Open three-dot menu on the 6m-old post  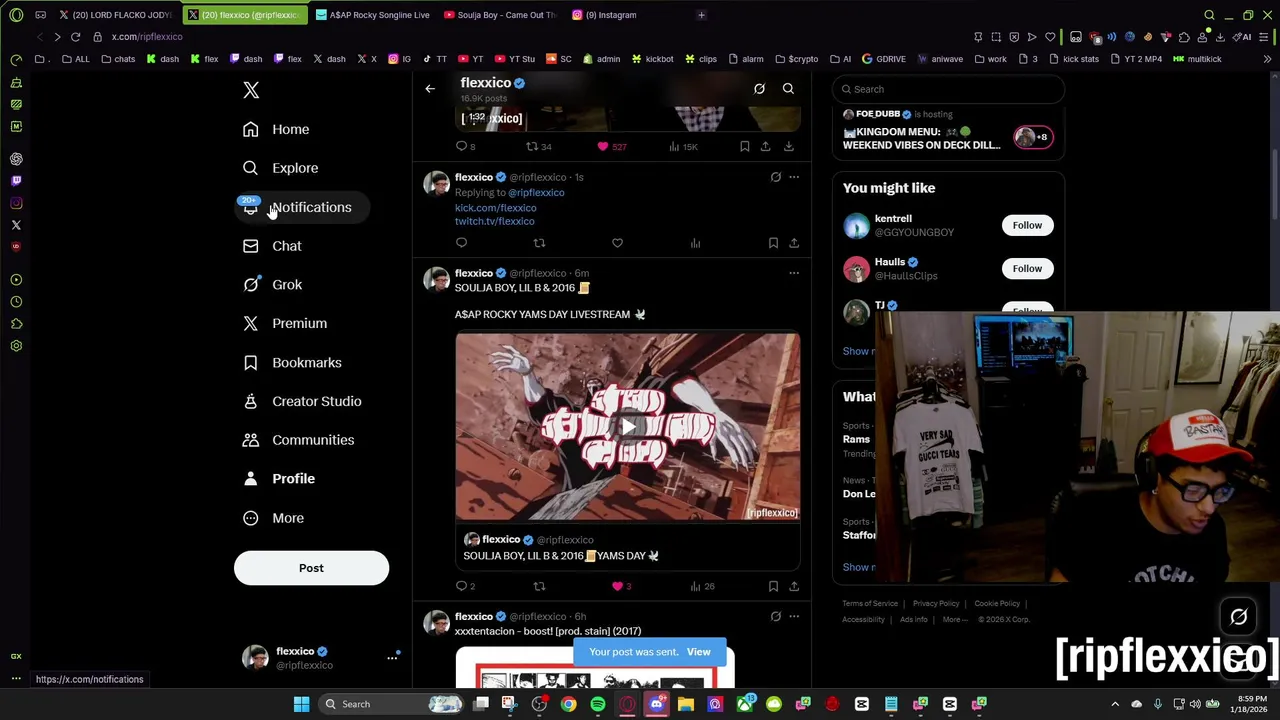794,273
